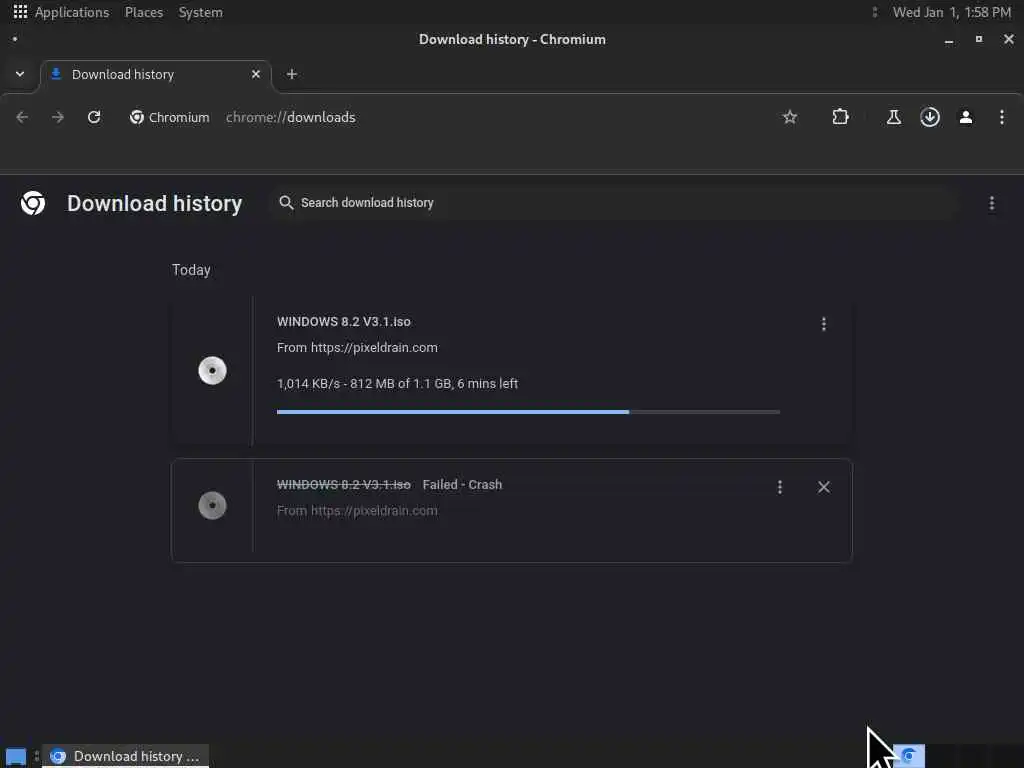Click the struck-through failed WINDOWS 8.2 V3.1.iso name
1024x768 pixels.
344,485
